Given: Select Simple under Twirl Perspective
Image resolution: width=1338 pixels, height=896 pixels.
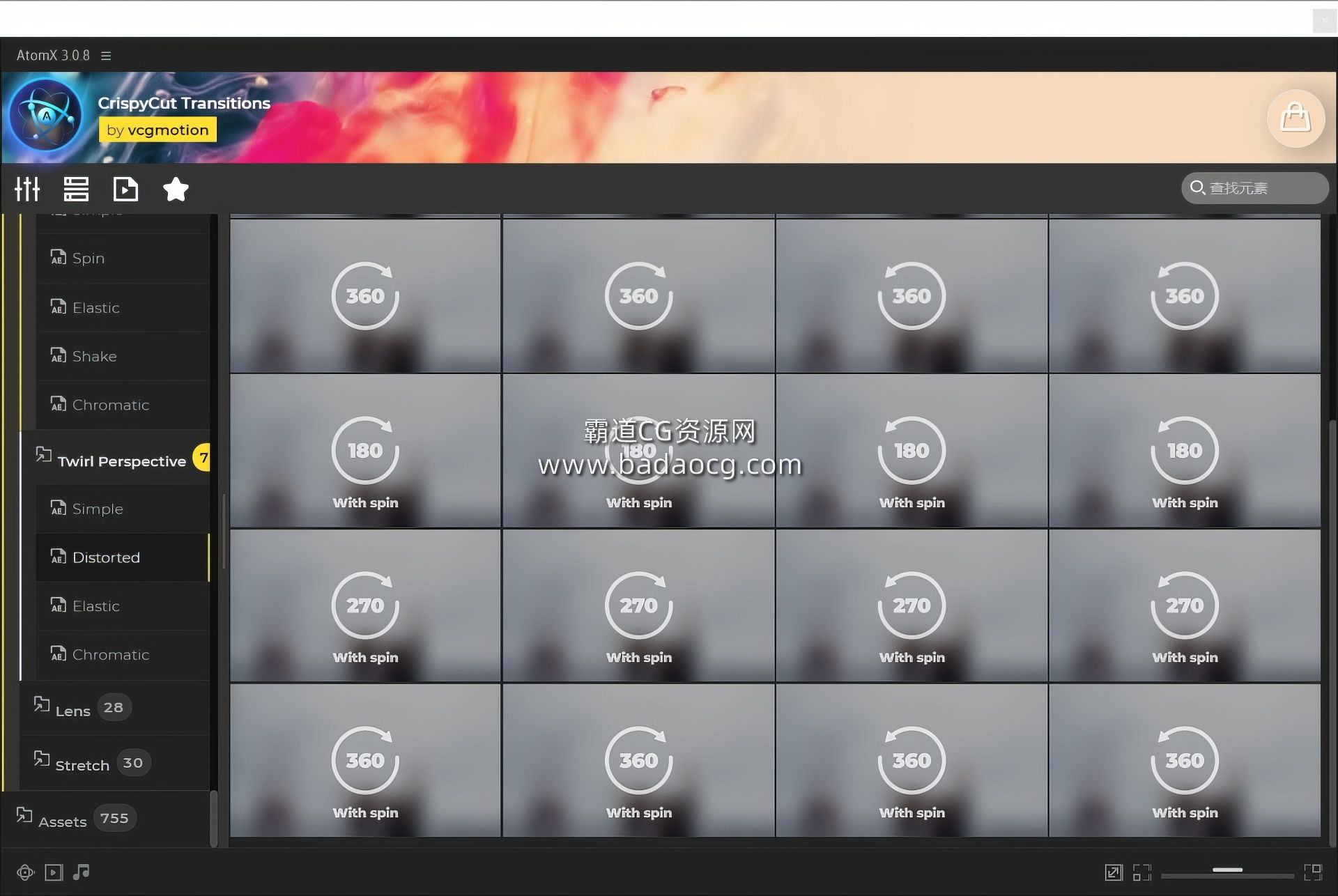Looking at the screenshot, I should pyautogui.click(x=123, y=509).
